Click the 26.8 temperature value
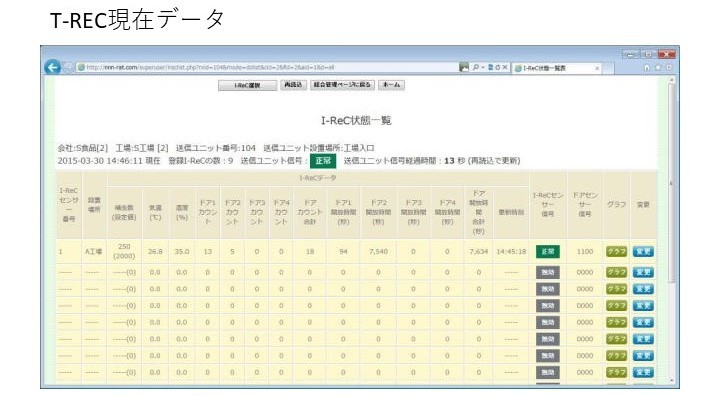Screen dimensions: 720x396 tap(155, 252)
